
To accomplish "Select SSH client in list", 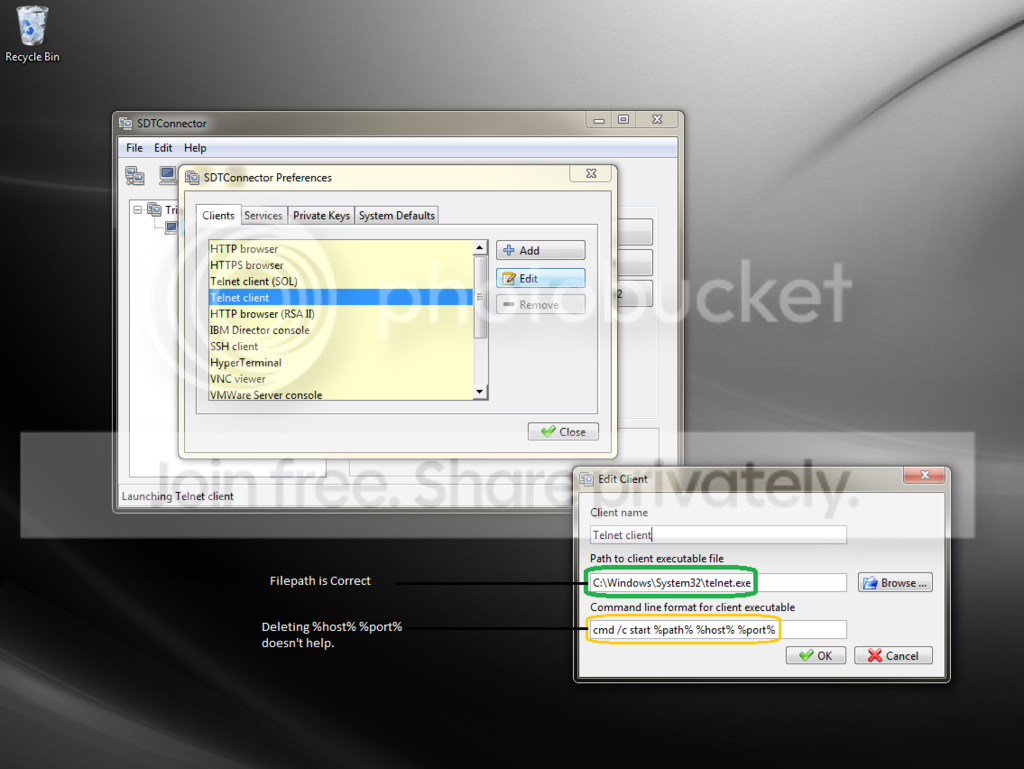I will (x=340, y=346).
